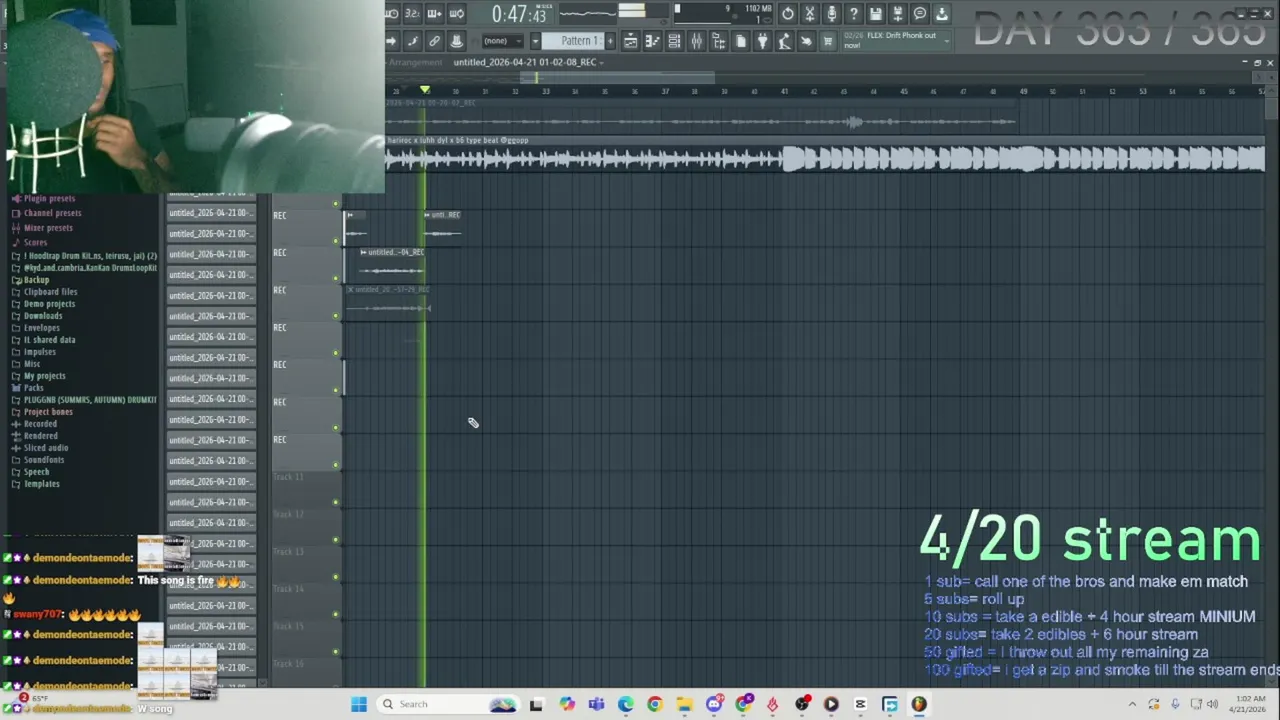This screenshot has height=720, width=1280.
Task: Open FL Studio icon on the taskbar
Action: [x=919, y=704]
